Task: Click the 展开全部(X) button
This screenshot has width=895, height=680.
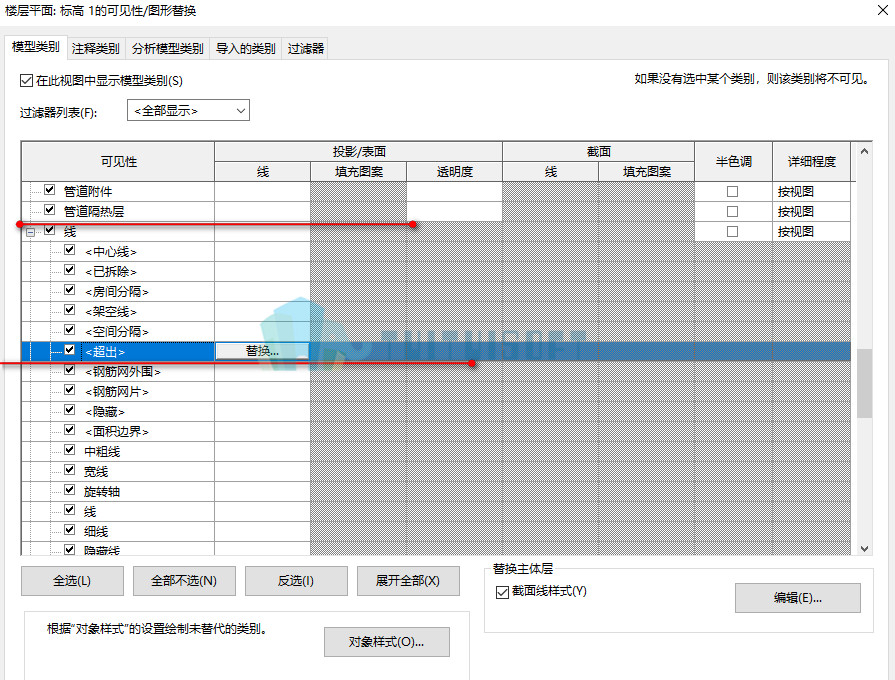Action: [408, 581]
